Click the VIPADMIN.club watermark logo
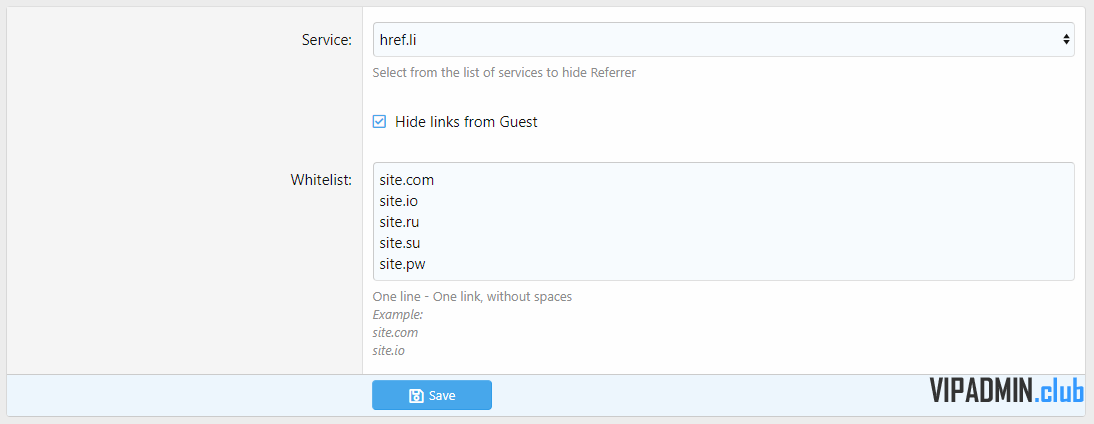Screen dimensions: 1094x424 [x=1006, y=391]
